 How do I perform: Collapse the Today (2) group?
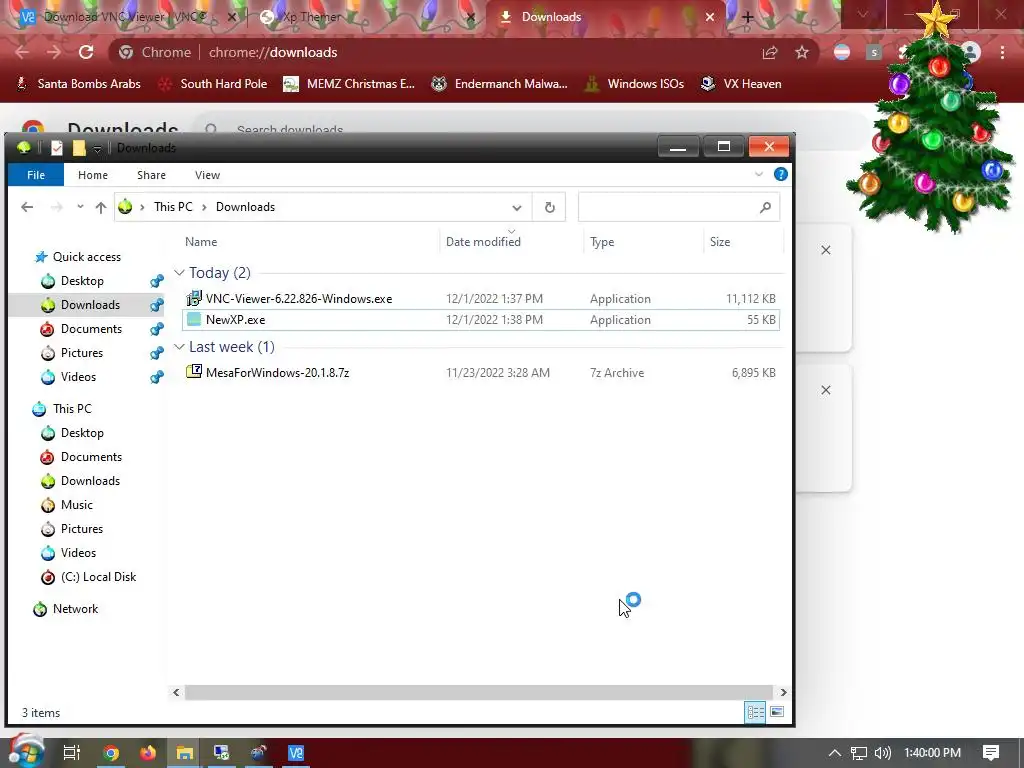pos(180,272)
